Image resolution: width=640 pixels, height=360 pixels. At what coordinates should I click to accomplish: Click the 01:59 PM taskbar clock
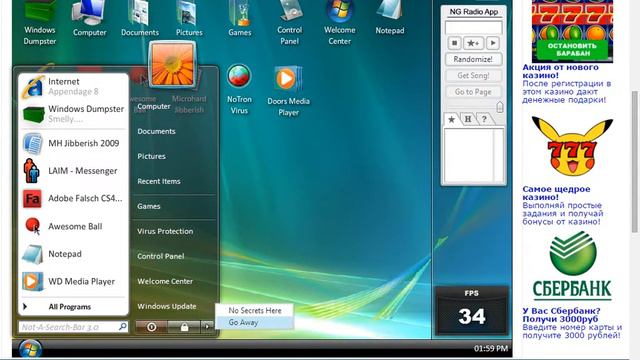pos(491,349)
